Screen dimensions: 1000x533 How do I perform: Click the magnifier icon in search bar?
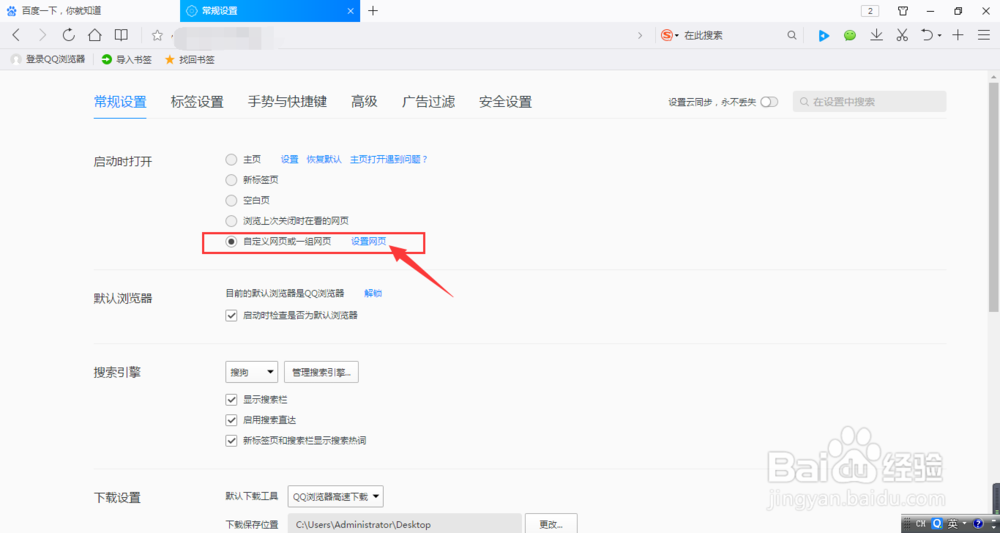791,36
